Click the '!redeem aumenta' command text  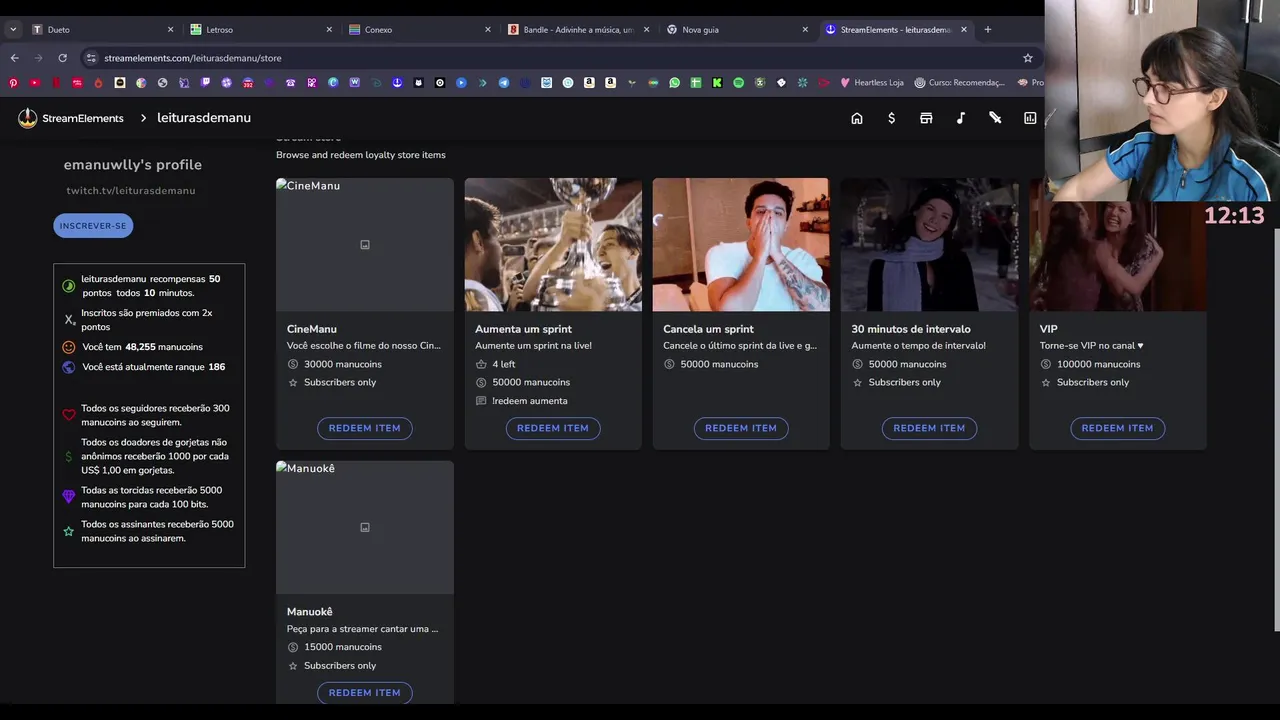click(x=530, y=401)
